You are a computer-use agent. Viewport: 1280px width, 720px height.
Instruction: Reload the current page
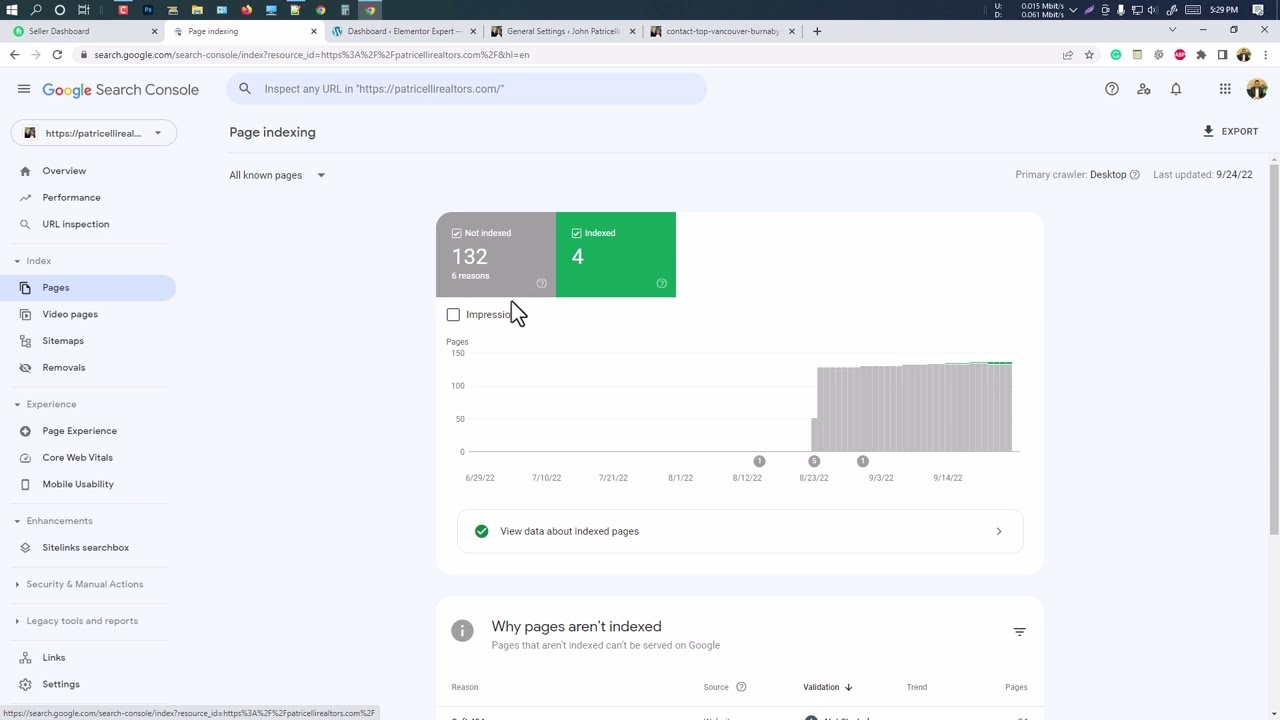pyautogui.click(x=57, y=55)
